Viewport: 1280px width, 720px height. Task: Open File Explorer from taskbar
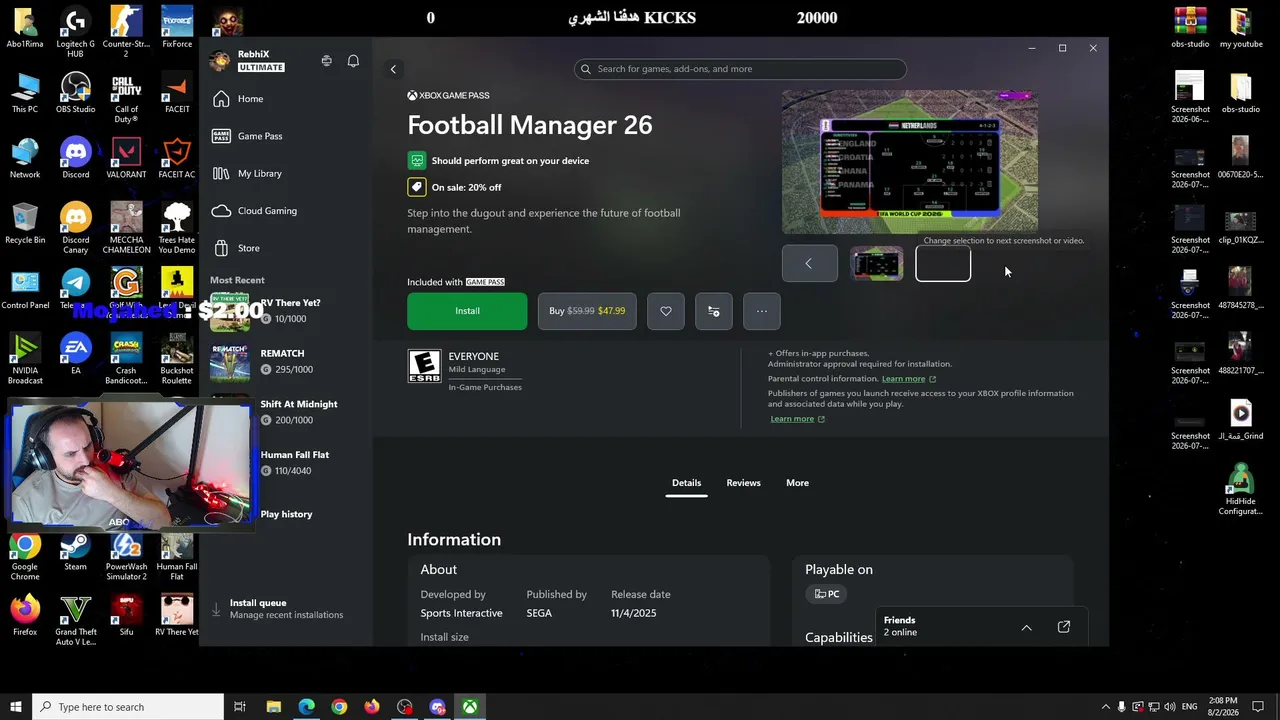pos(274,707)
